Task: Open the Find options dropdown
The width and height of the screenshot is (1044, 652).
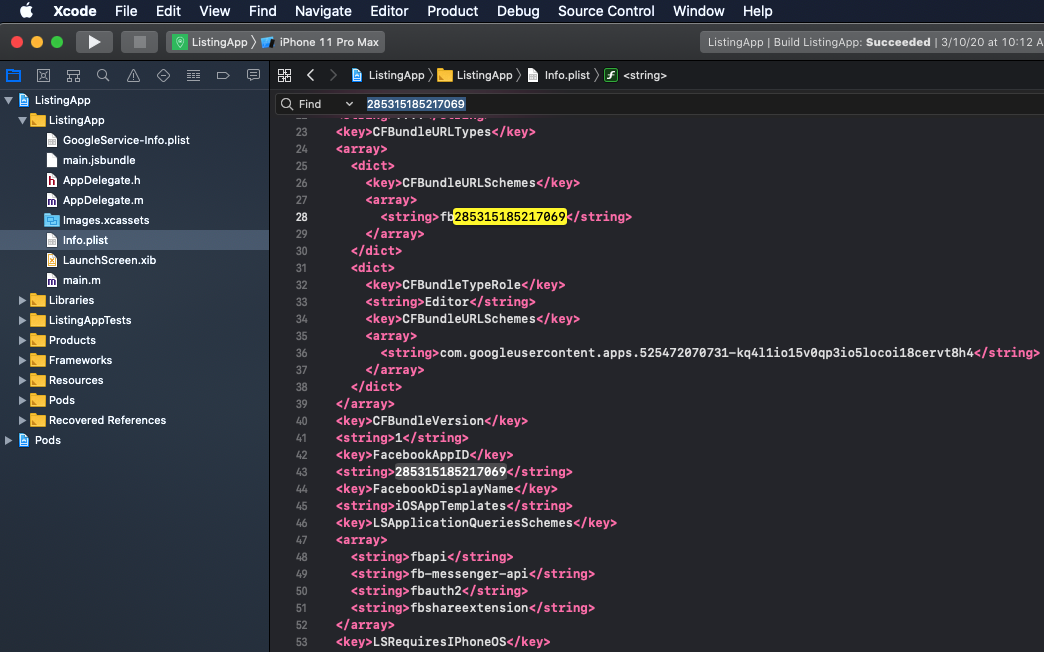Action: (x=349, y=104)
